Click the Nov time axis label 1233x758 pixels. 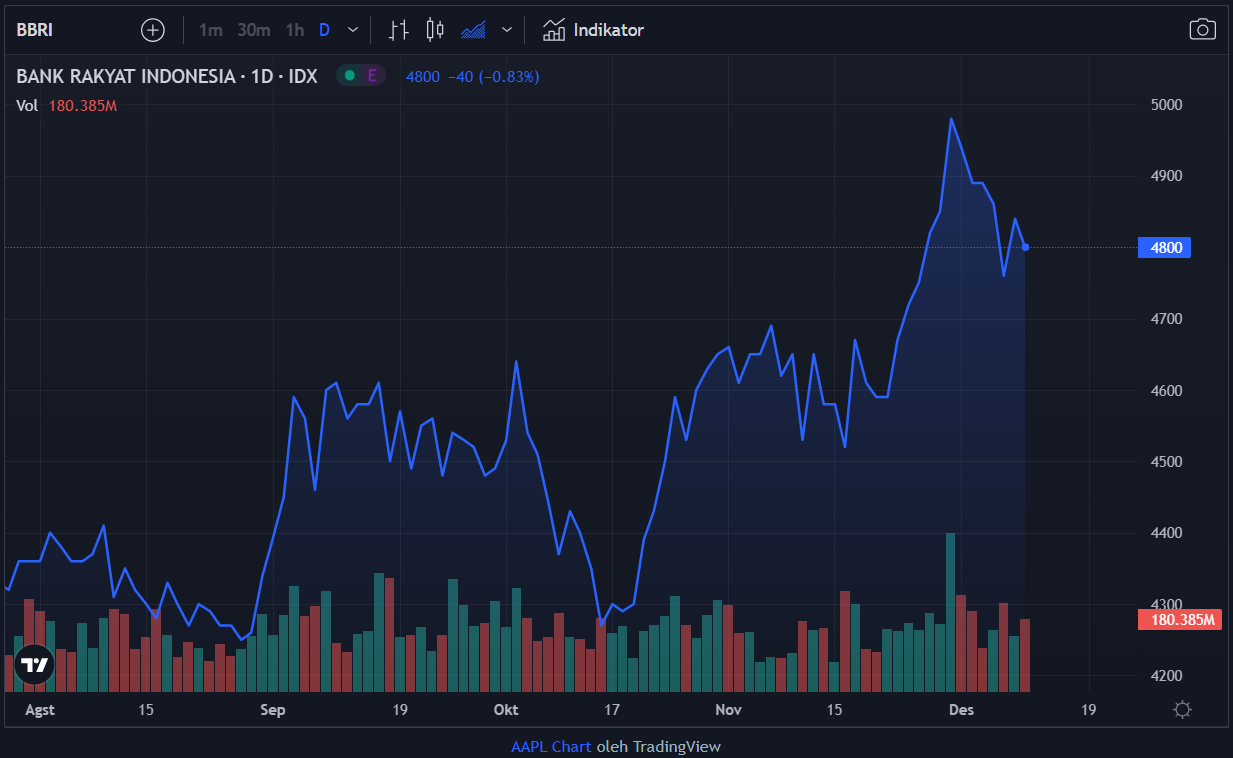729,710
